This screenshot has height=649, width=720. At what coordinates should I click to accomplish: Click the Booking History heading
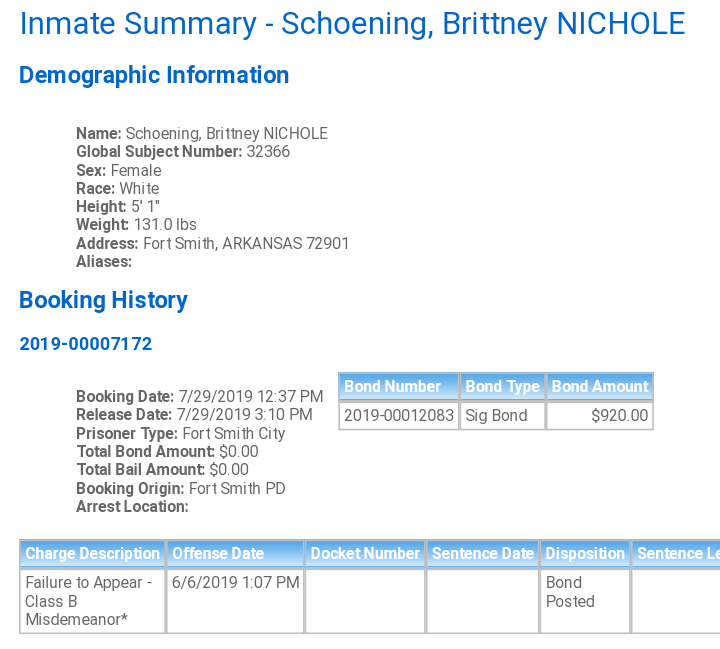click(103, 300)
